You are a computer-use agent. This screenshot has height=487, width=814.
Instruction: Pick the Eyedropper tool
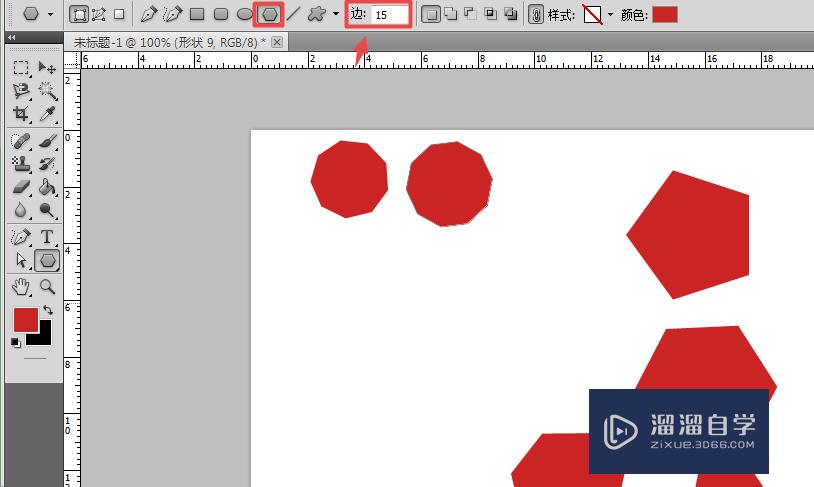pos(47,114)
